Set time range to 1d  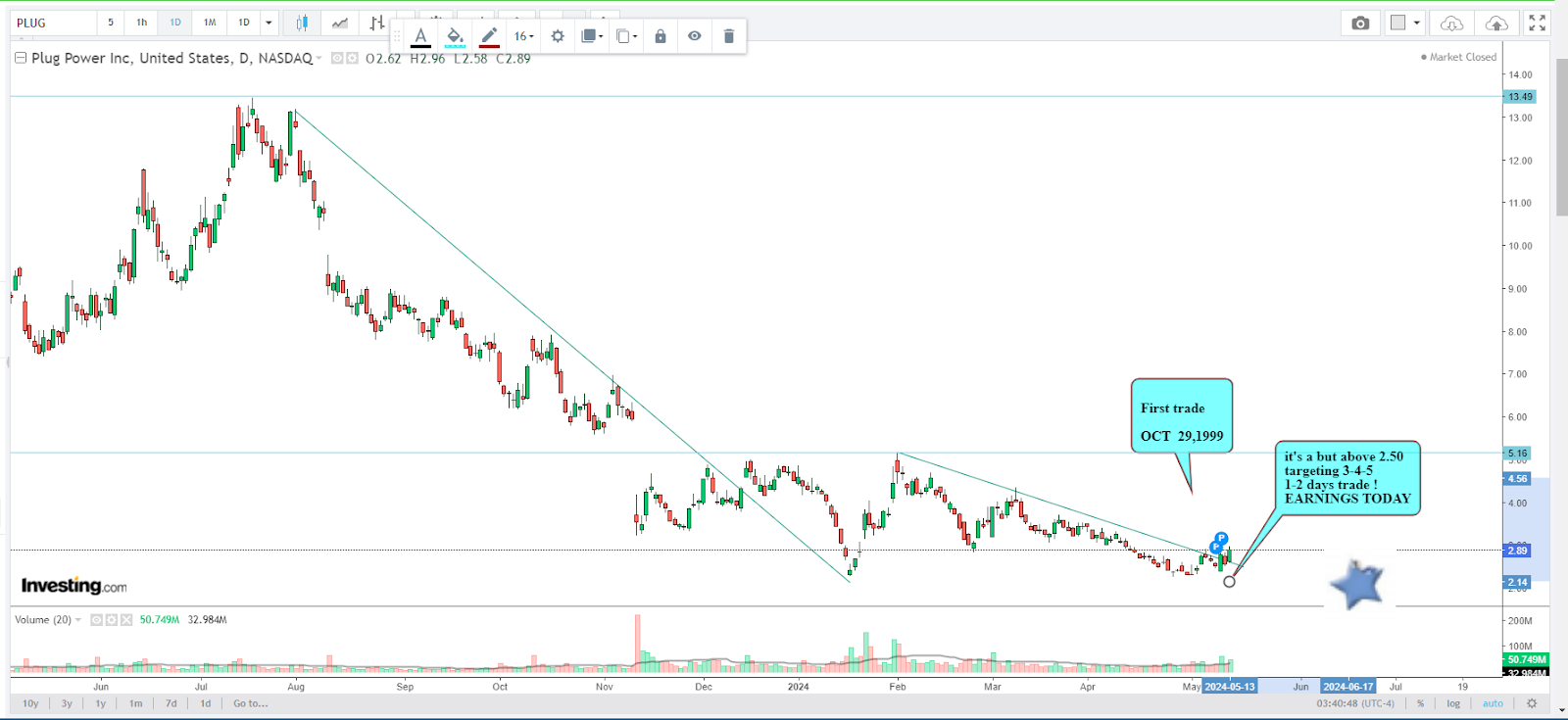coord(206,703)
